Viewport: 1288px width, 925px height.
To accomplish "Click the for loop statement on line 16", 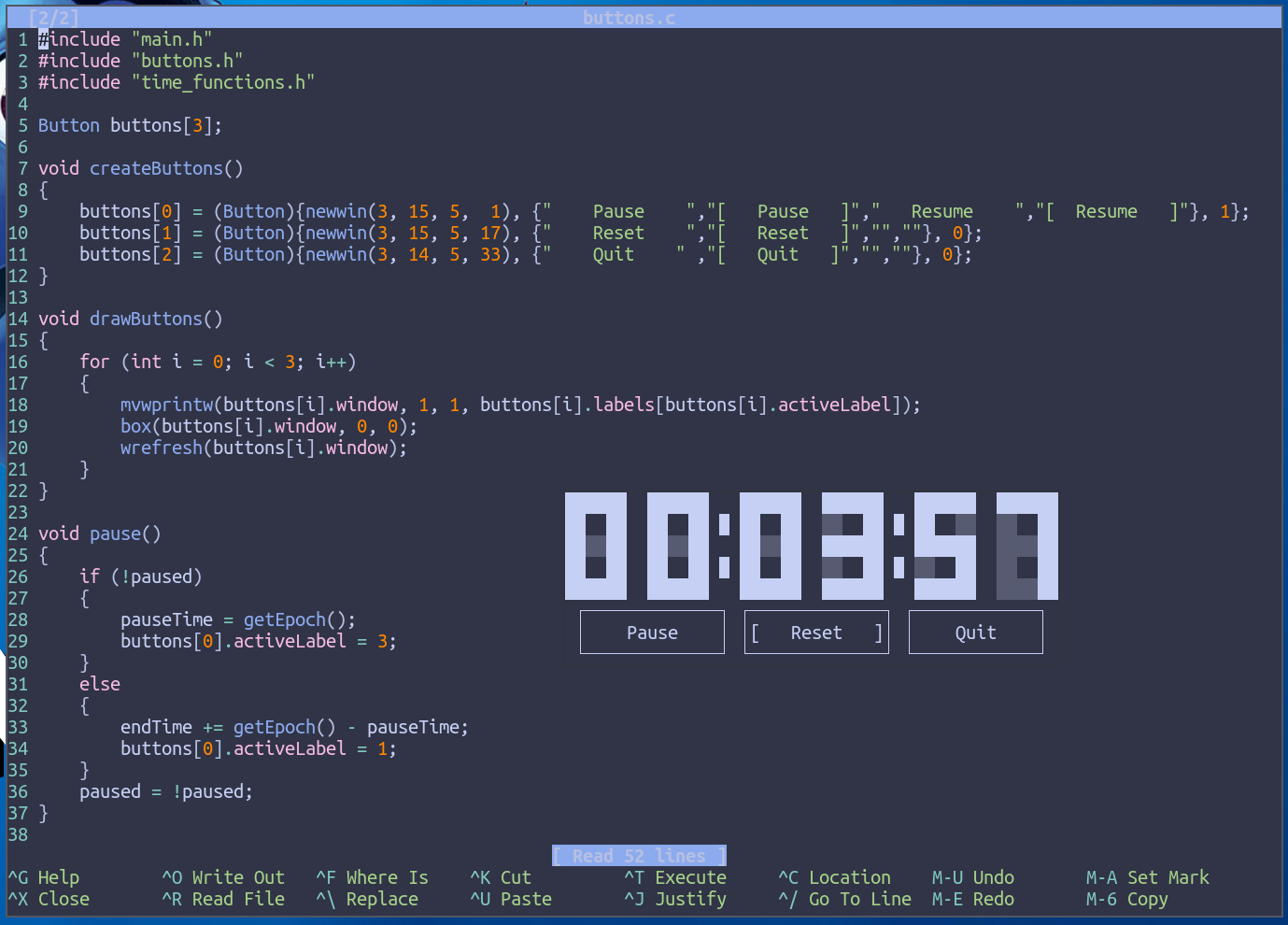I will coord(218,362).
